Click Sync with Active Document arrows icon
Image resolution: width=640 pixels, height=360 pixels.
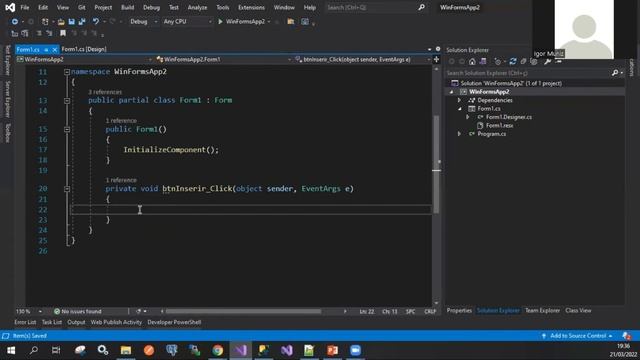pos(513,62)
